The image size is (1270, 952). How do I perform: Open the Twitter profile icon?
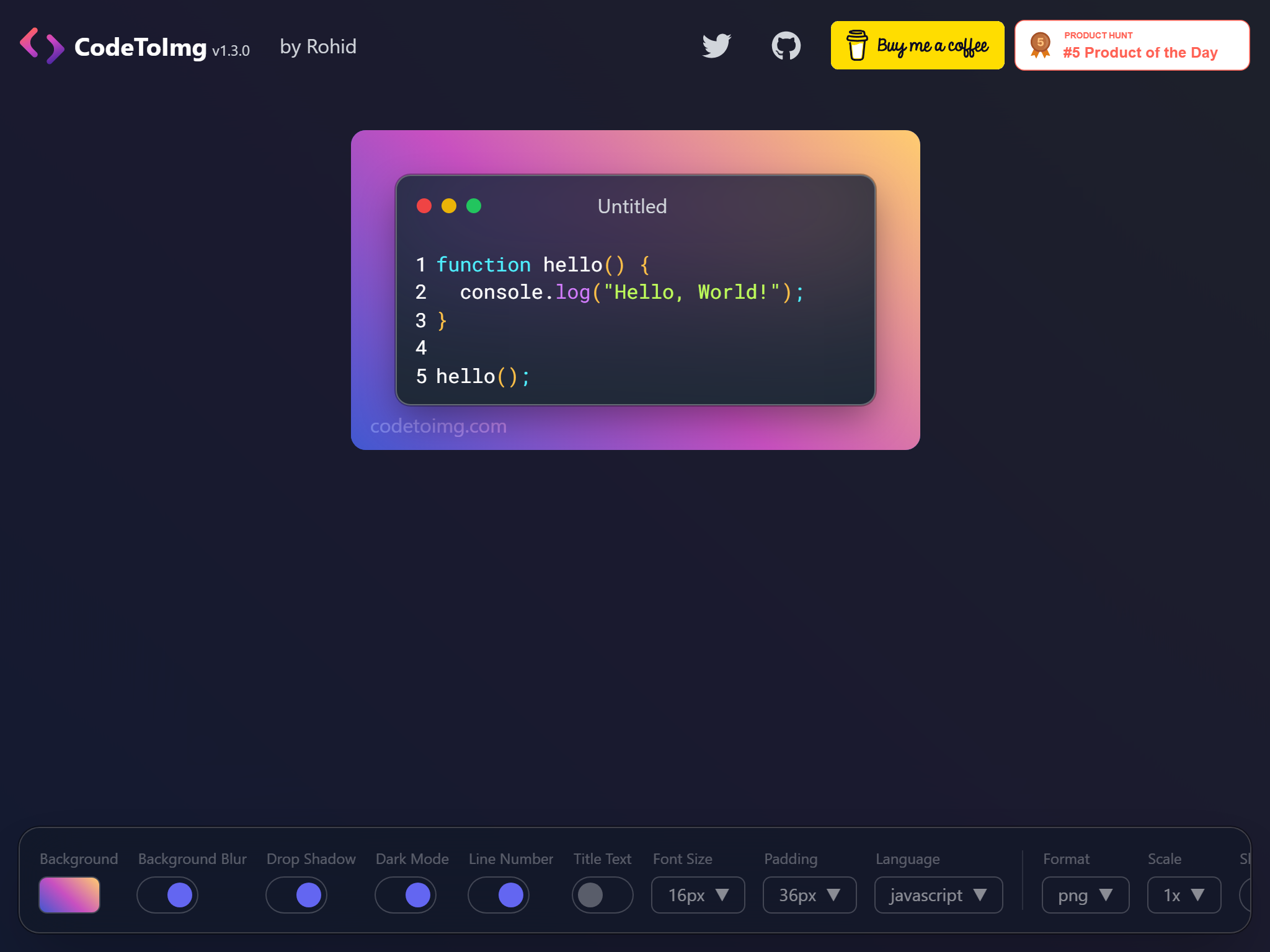coord(717,45)
